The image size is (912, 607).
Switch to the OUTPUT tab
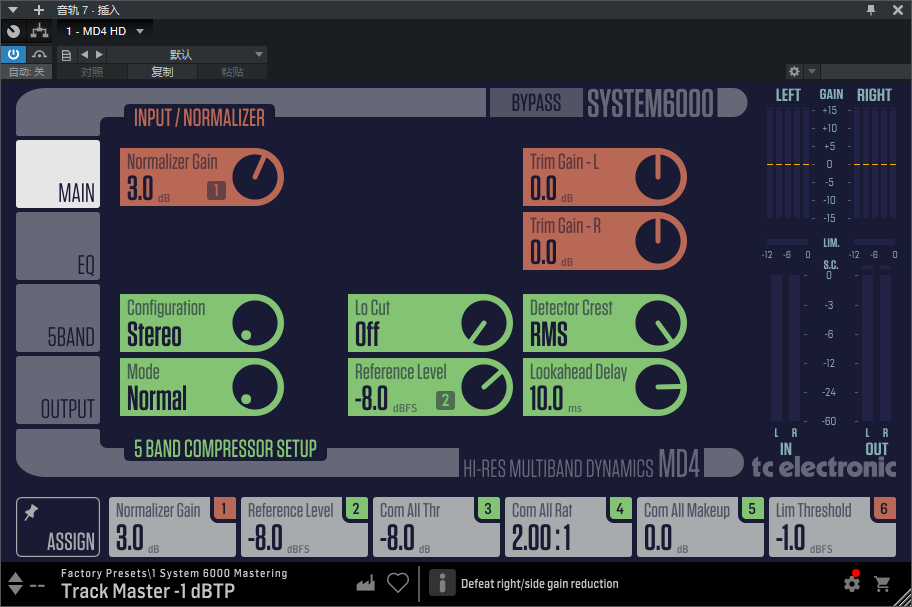click(x=58, y=390)
